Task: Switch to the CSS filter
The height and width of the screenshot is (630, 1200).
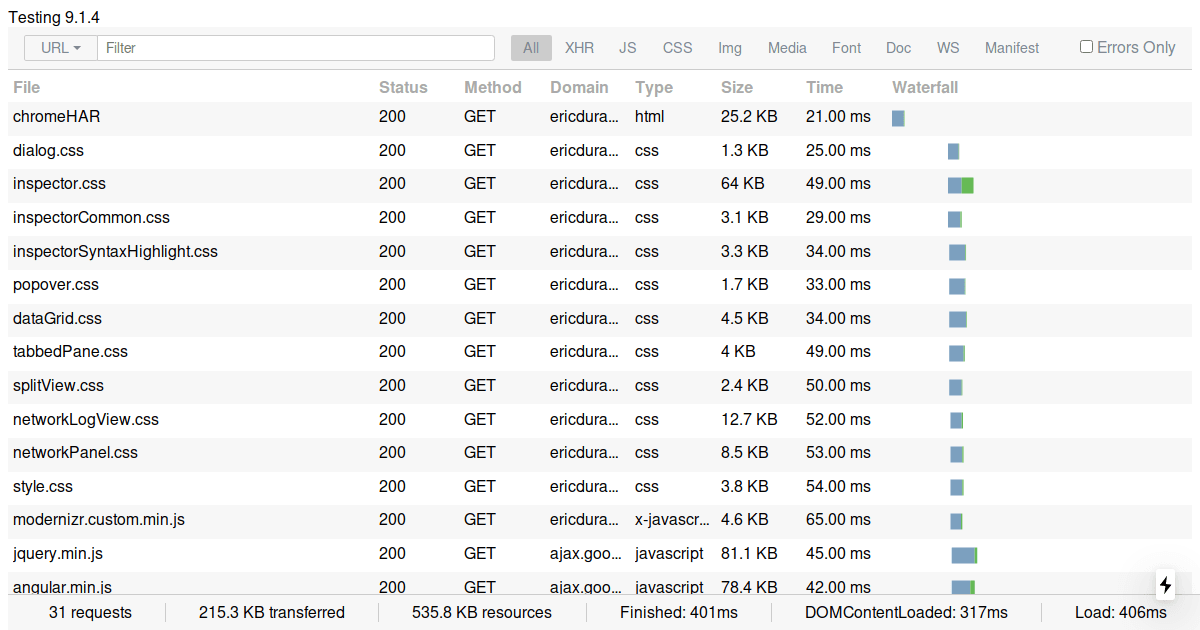Action: tap(677, 48)
